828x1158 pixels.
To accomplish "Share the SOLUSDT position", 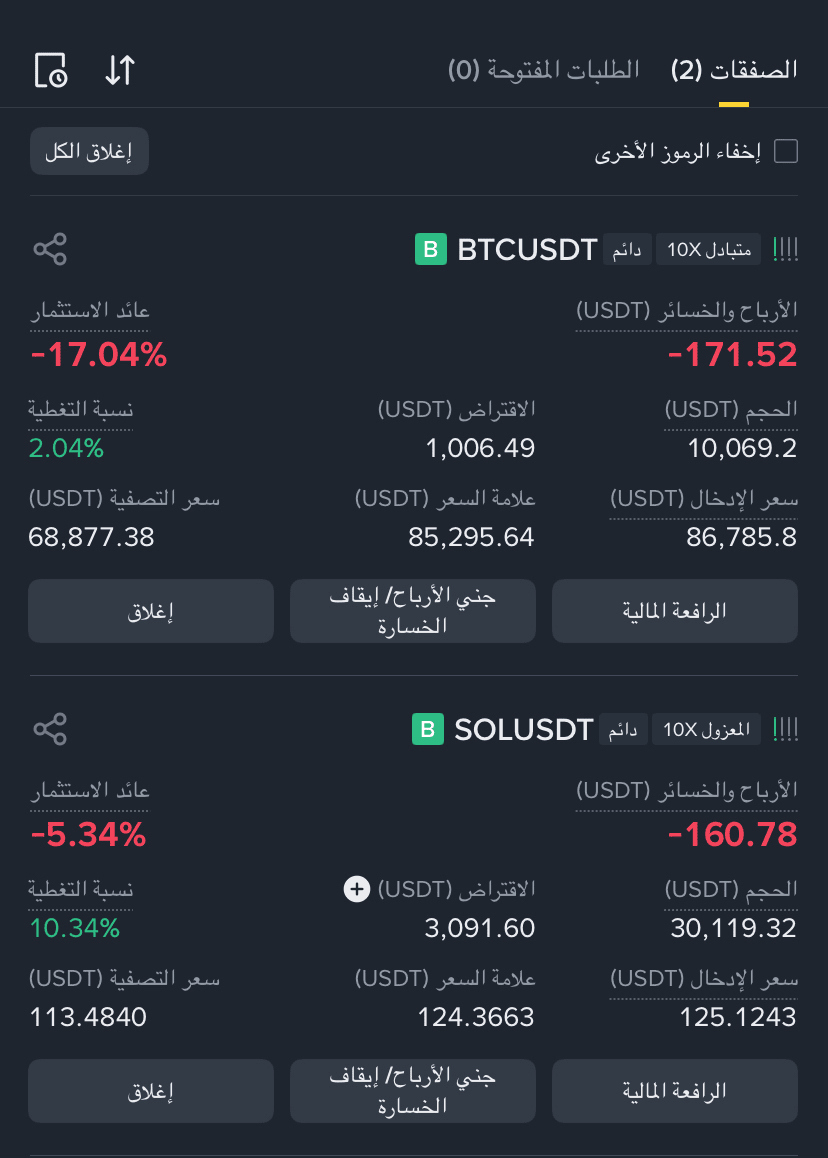I will [50, 729].
